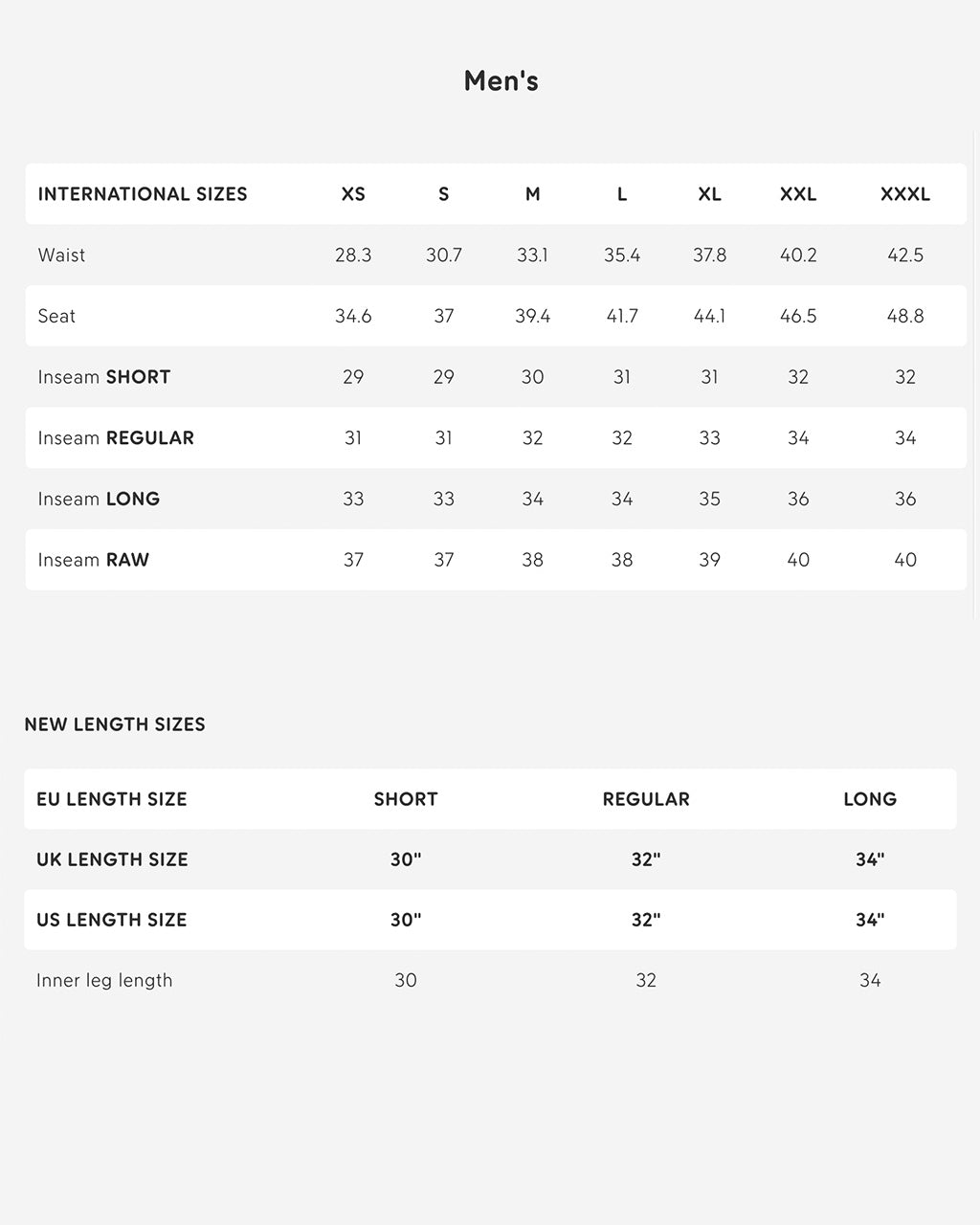Click the US LENGTH SIZE row label
The height and width of the screenshot is (1225, 980).
pyautogui.click(x=112, y=920)
